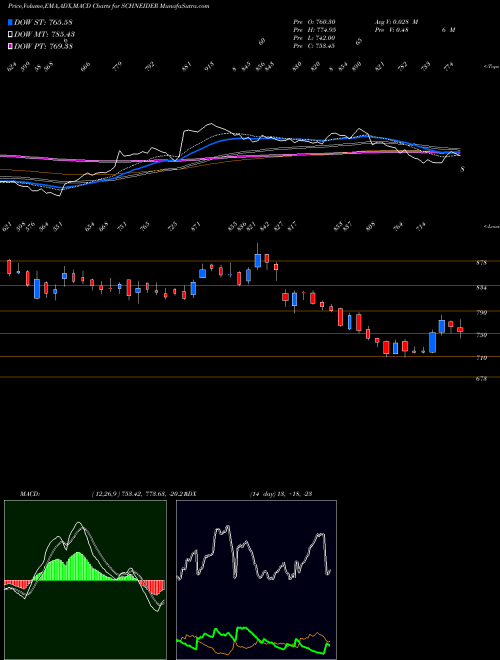Click the blue DOW ST legend swatch
This screenshot has width=500, height=660.
[10, 22]
